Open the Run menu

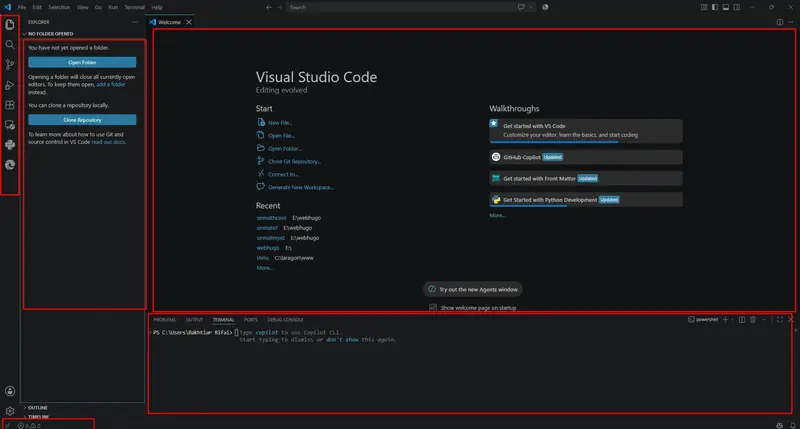(113, 7)
